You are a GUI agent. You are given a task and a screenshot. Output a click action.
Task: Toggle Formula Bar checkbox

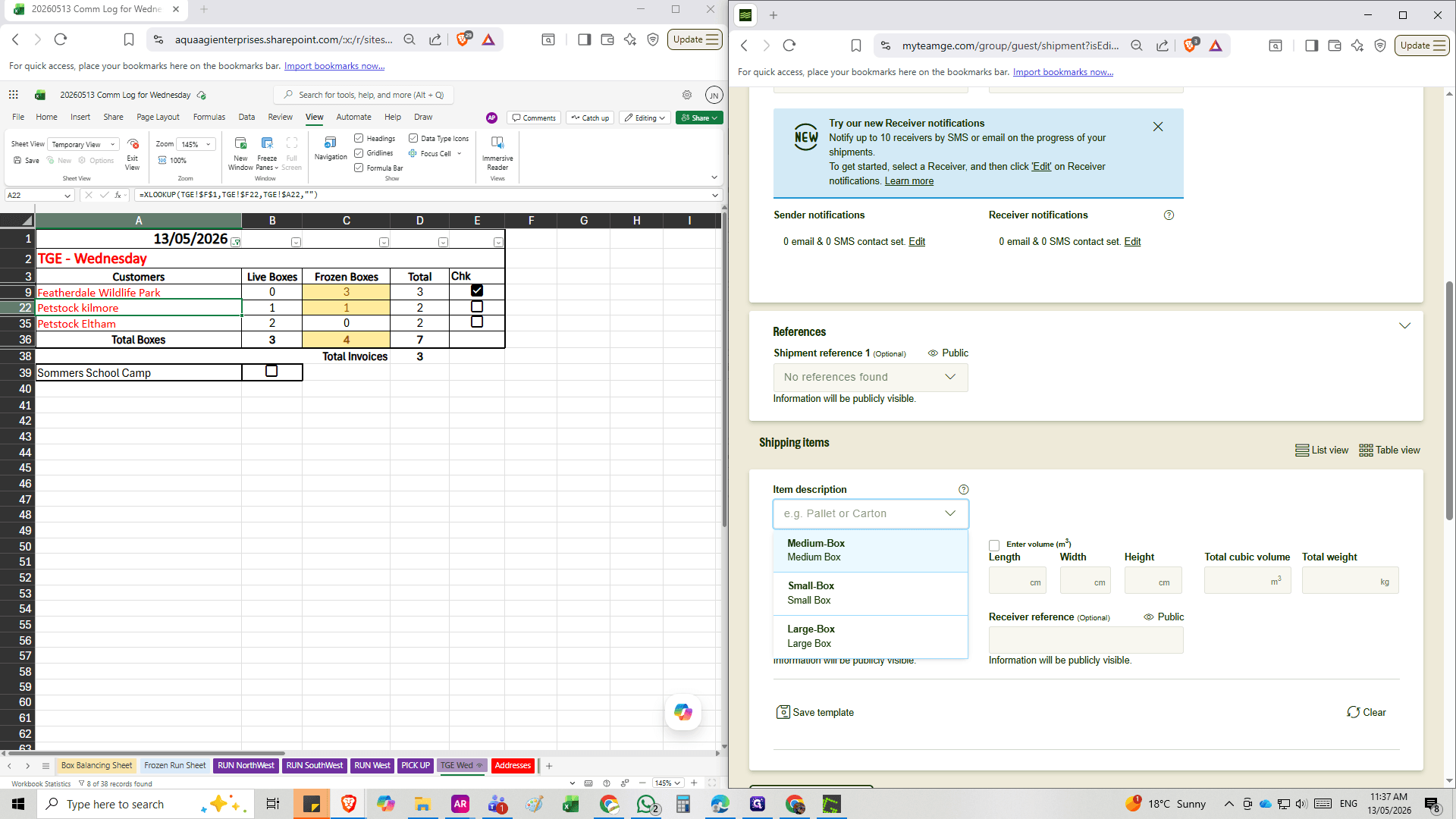(x=359, y=168)
